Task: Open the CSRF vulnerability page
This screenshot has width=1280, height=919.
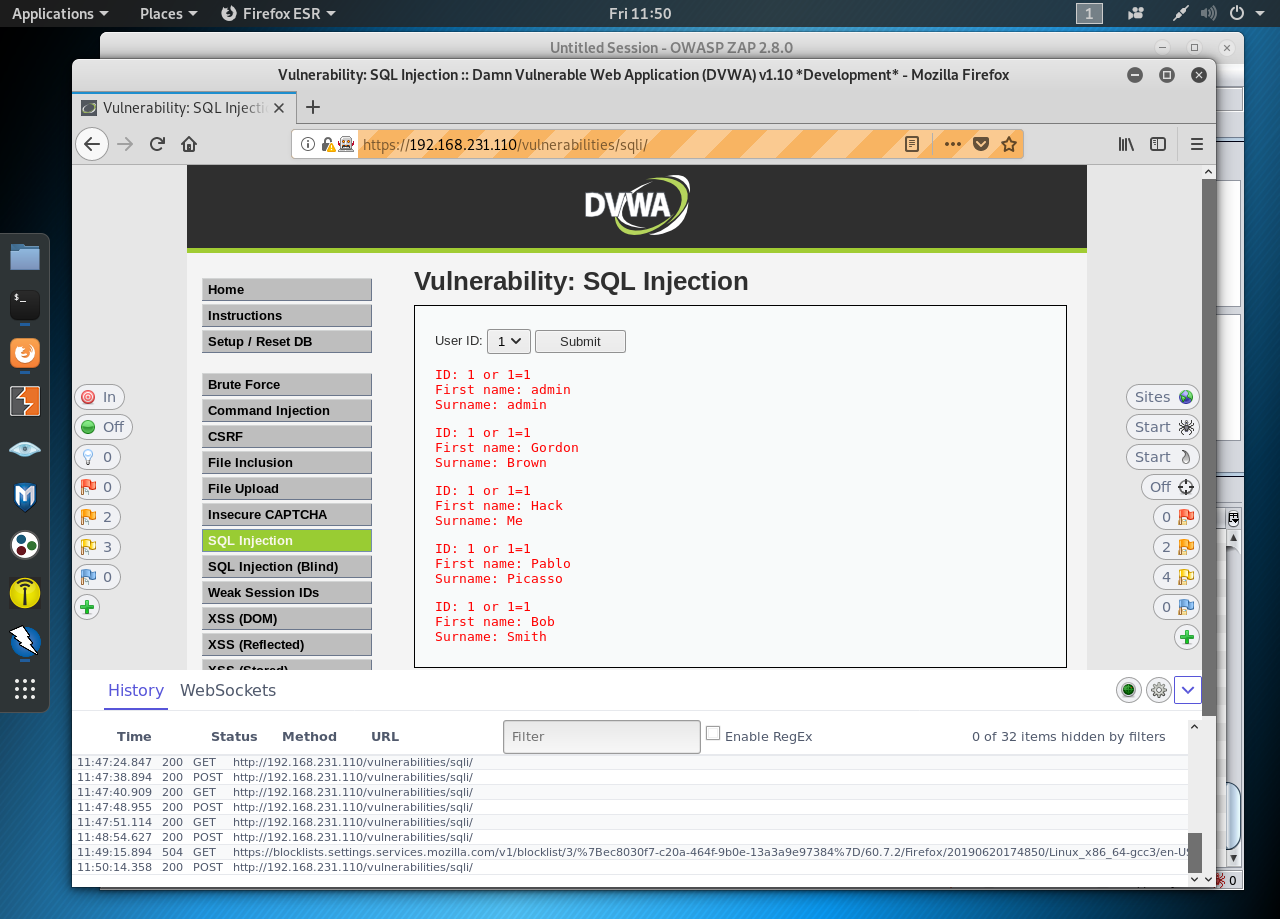Action: coord(287,436)
